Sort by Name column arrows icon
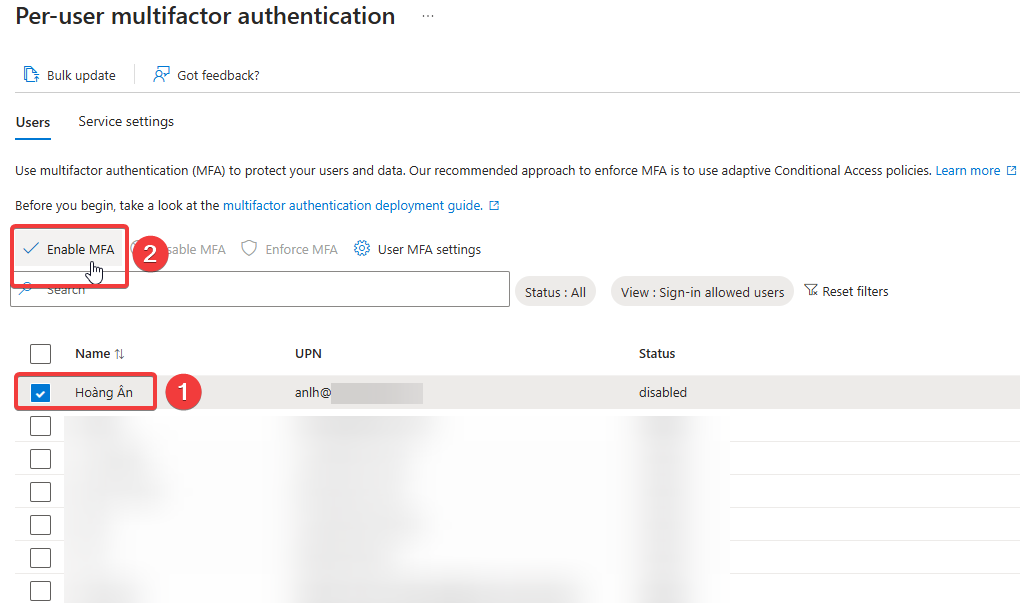The width and height of the screenshot is (1020, 606). click(120, 354)
